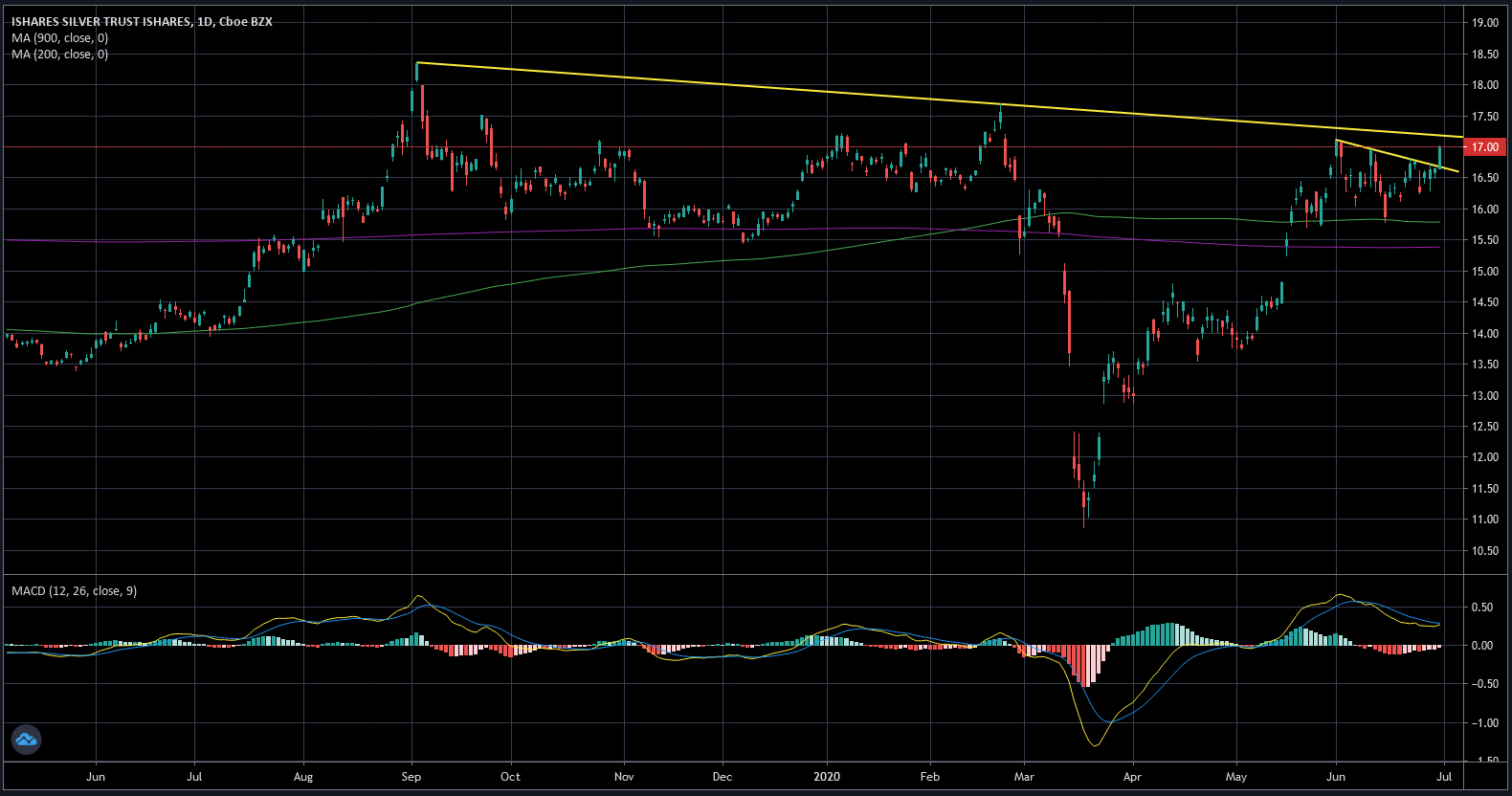Image resolution: width=1512 pixels, height=796 pixels.
Task: Click the 16.00 price axis label
Action: pos(1485,210)
